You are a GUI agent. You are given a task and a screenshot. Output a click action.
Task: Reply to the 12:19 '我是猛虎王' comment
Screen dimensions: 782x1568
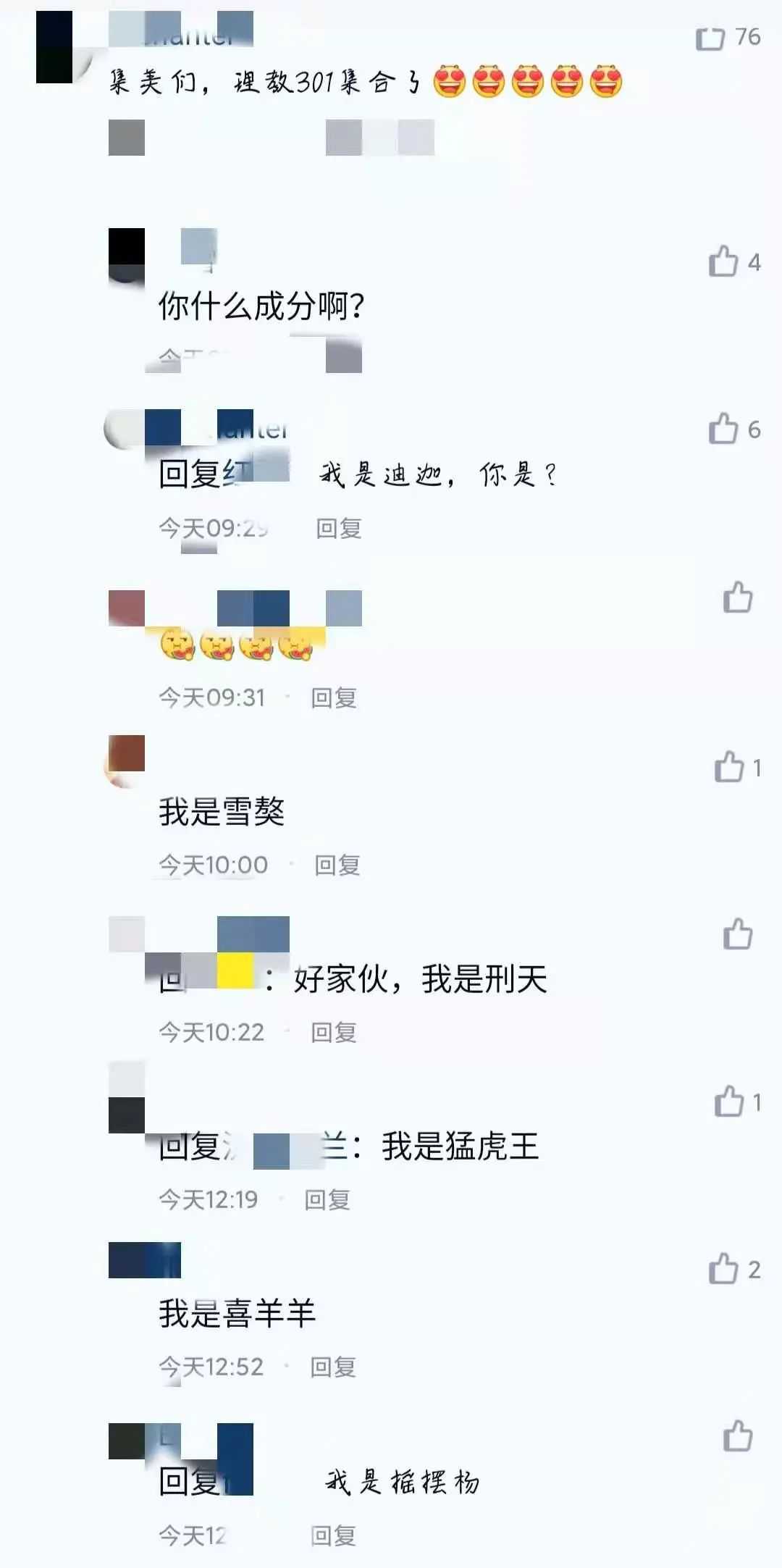click(327, 1199)
